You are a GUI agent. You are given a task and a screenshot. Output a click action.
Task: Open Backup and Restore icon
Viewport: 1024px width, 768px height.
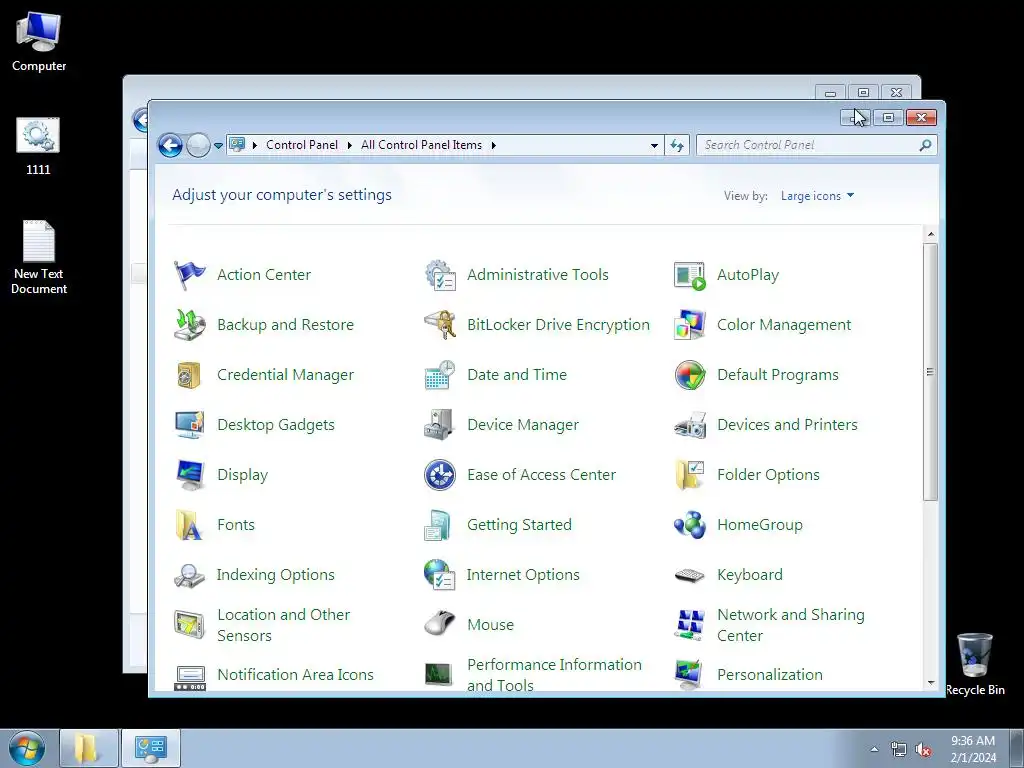[x=189, y=325]
